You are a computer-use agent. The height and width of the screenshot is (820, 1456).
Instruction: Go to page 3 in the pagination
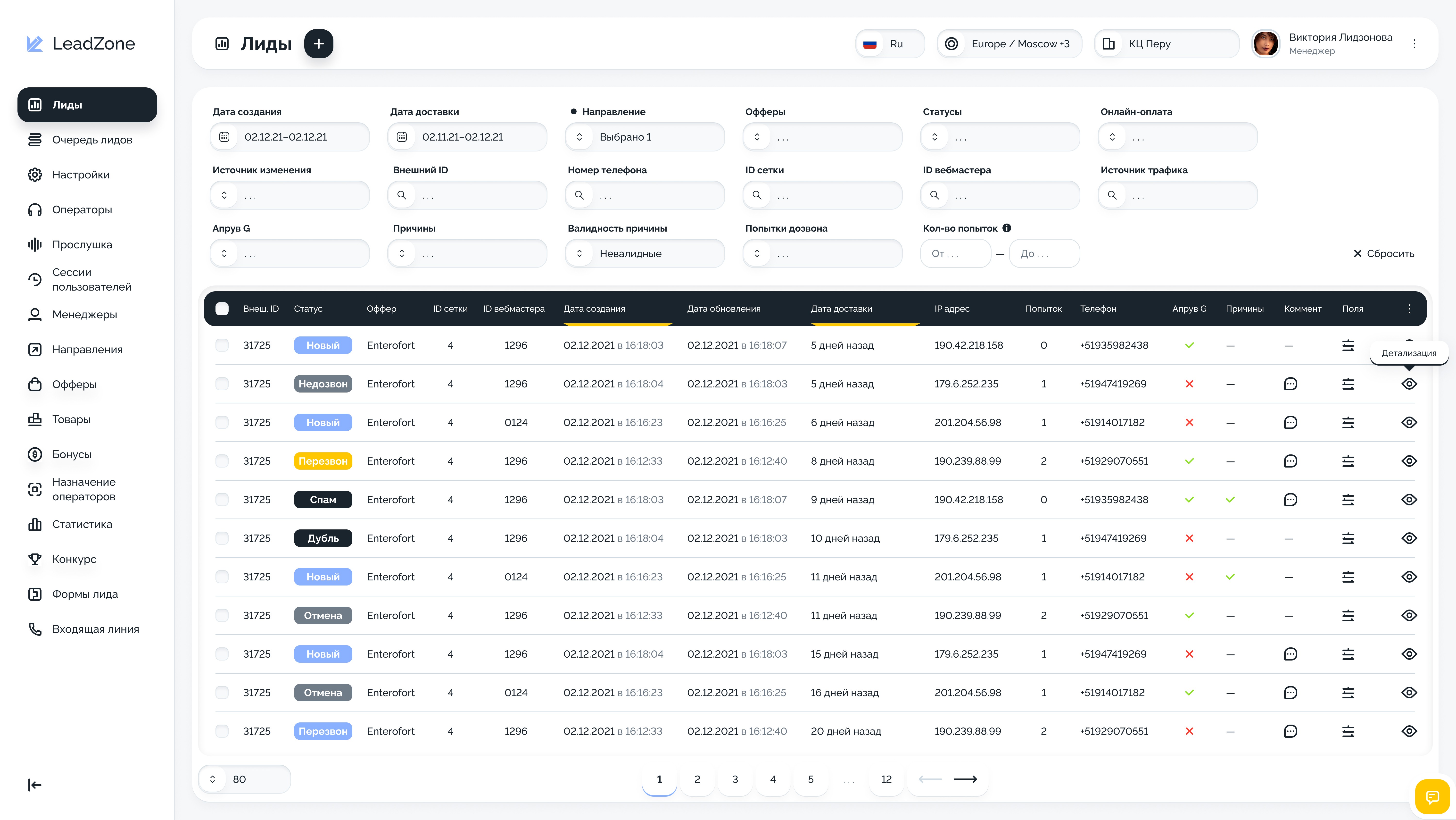pyautogui.click(x=735, y=779)
